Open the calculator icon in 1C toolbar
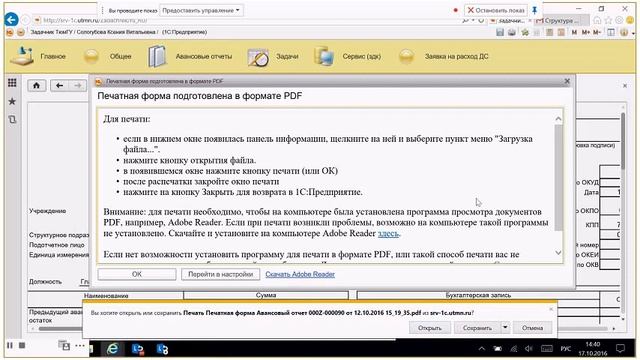Screen dimensions: 640x360 [550, 32]
